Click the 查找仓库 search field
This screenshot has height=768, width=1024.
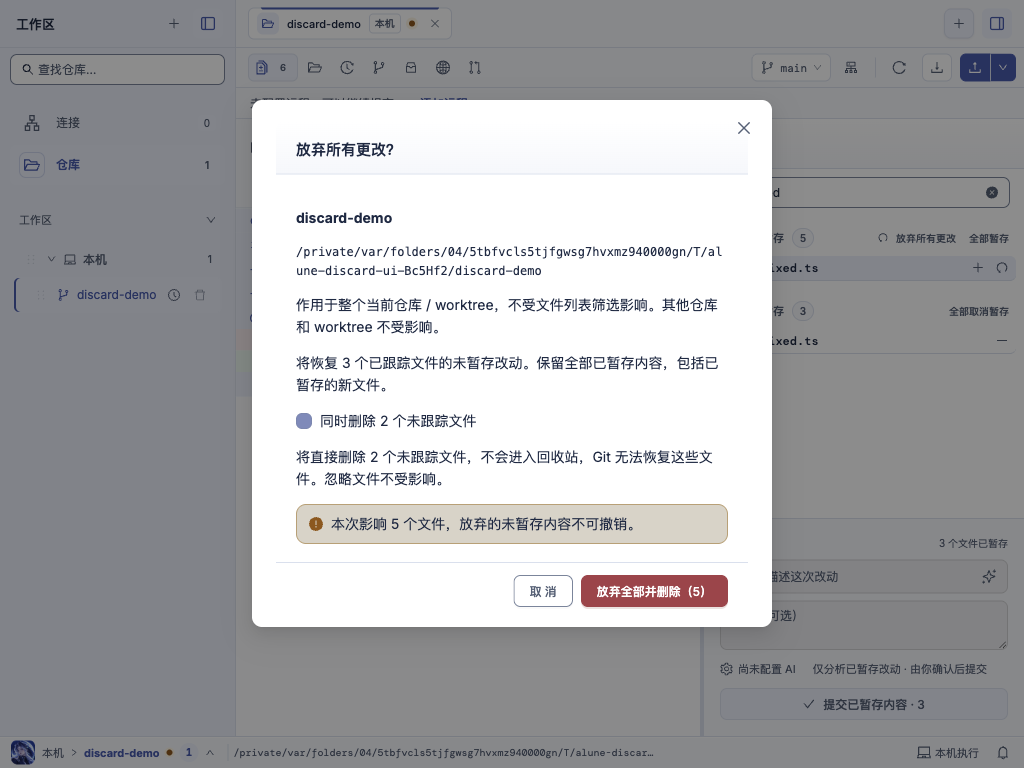[x=118, y=69]
